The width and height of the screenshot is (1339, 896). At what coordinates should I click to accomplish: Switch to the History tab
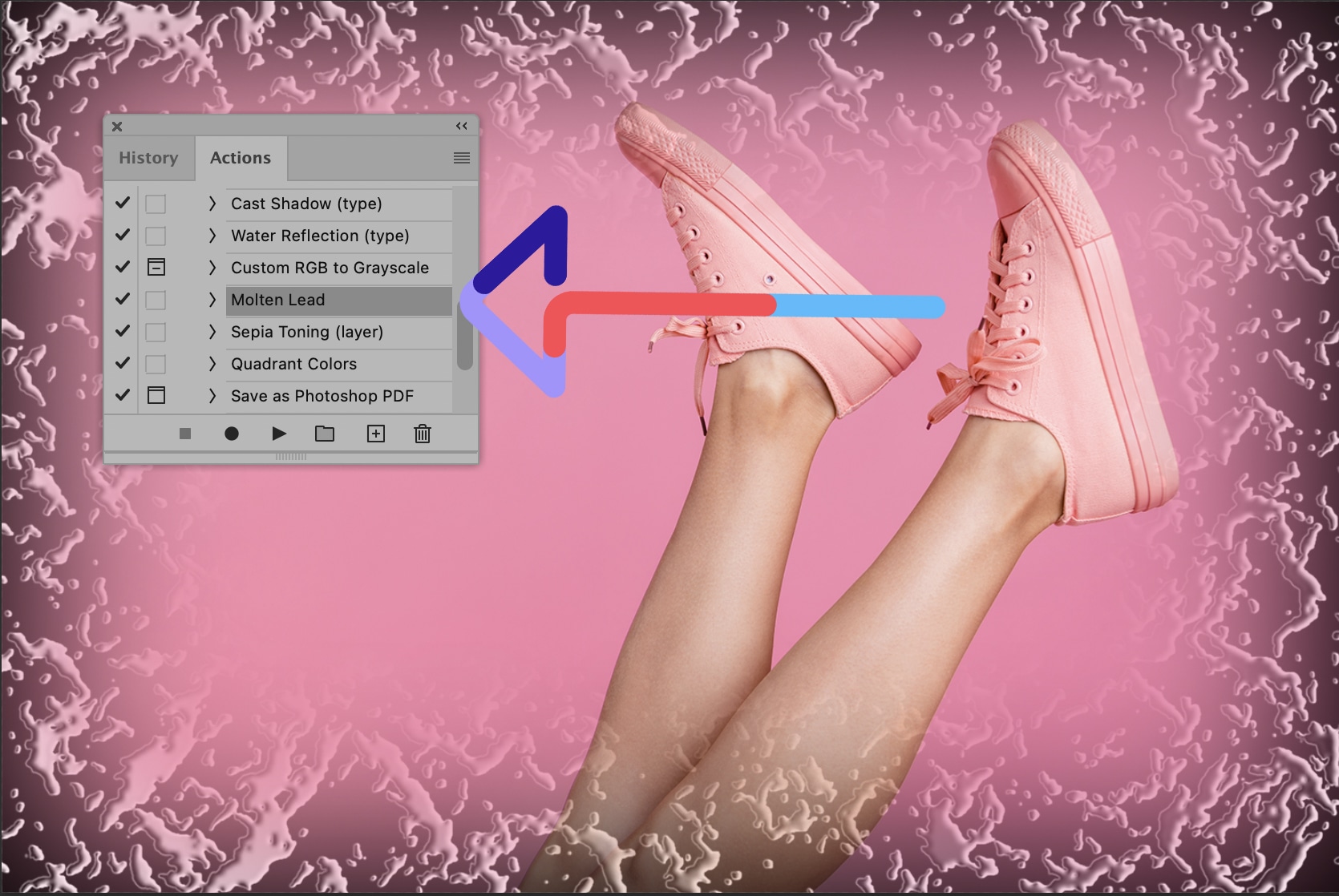tap(148, 157)
